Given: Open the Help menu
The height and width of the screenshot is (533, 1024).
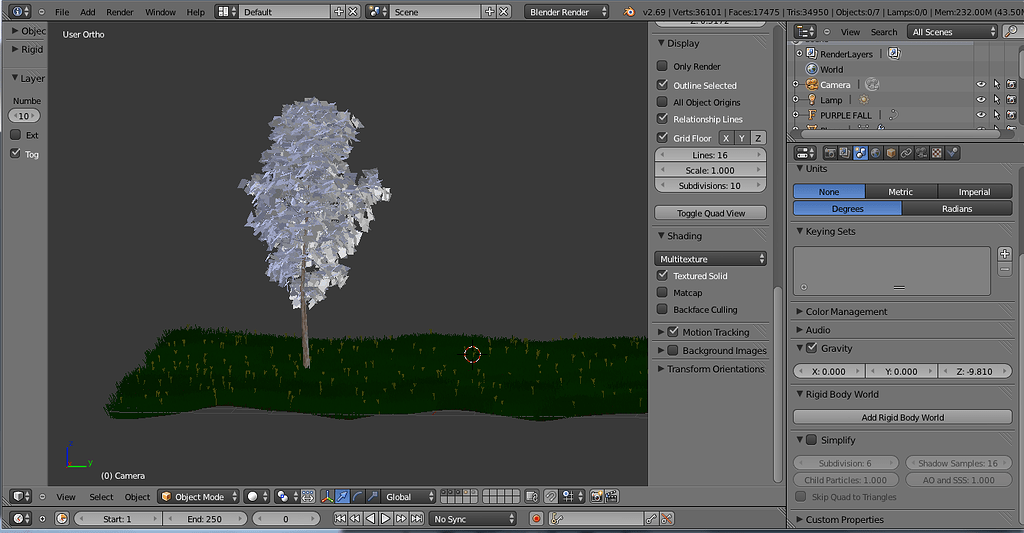Looking at the screenshot, I should (195, 12).
